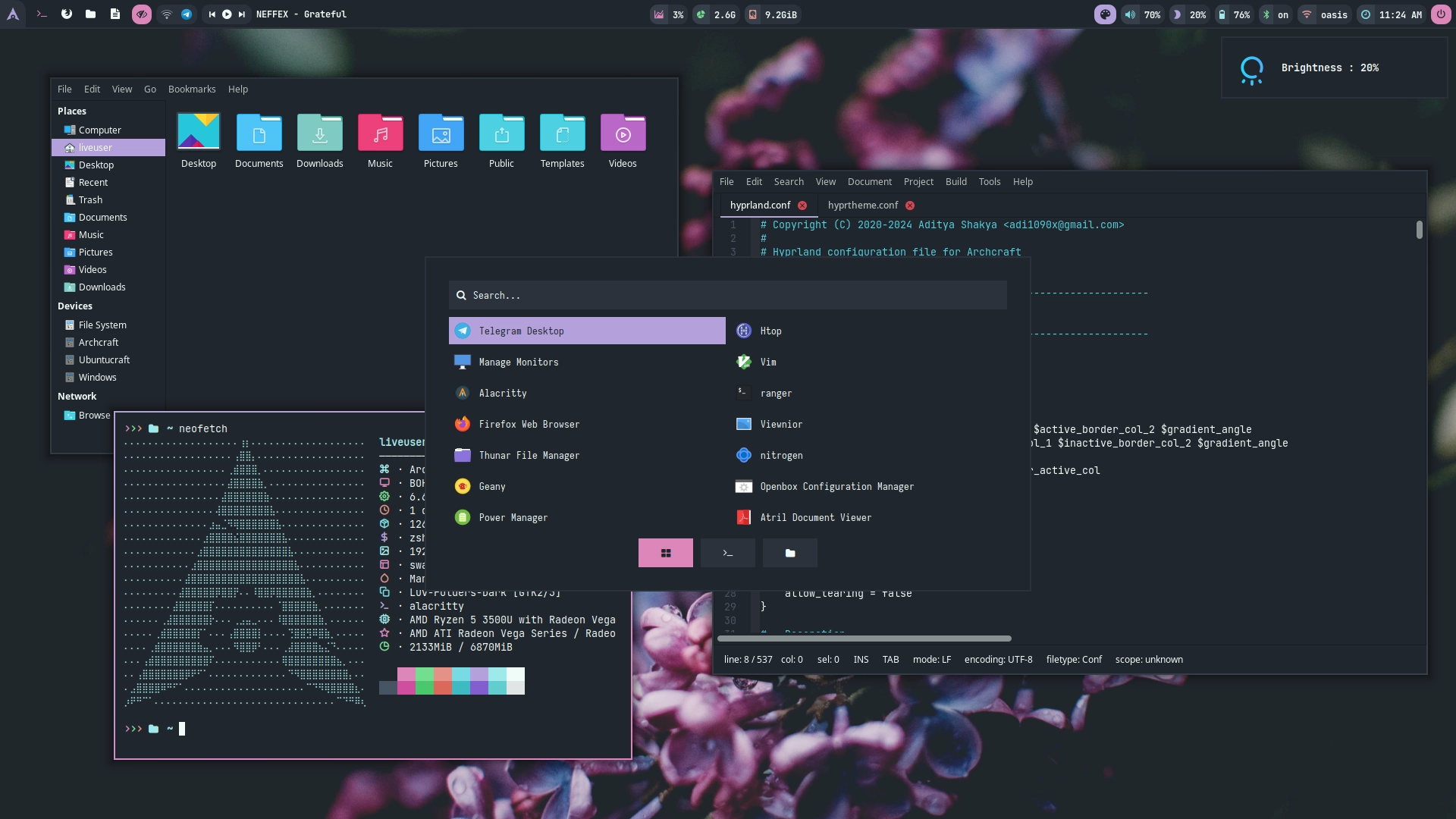Open Viewnior image viewer from the launcher
The image size is (1456, 819).
(x=781, y=424)
